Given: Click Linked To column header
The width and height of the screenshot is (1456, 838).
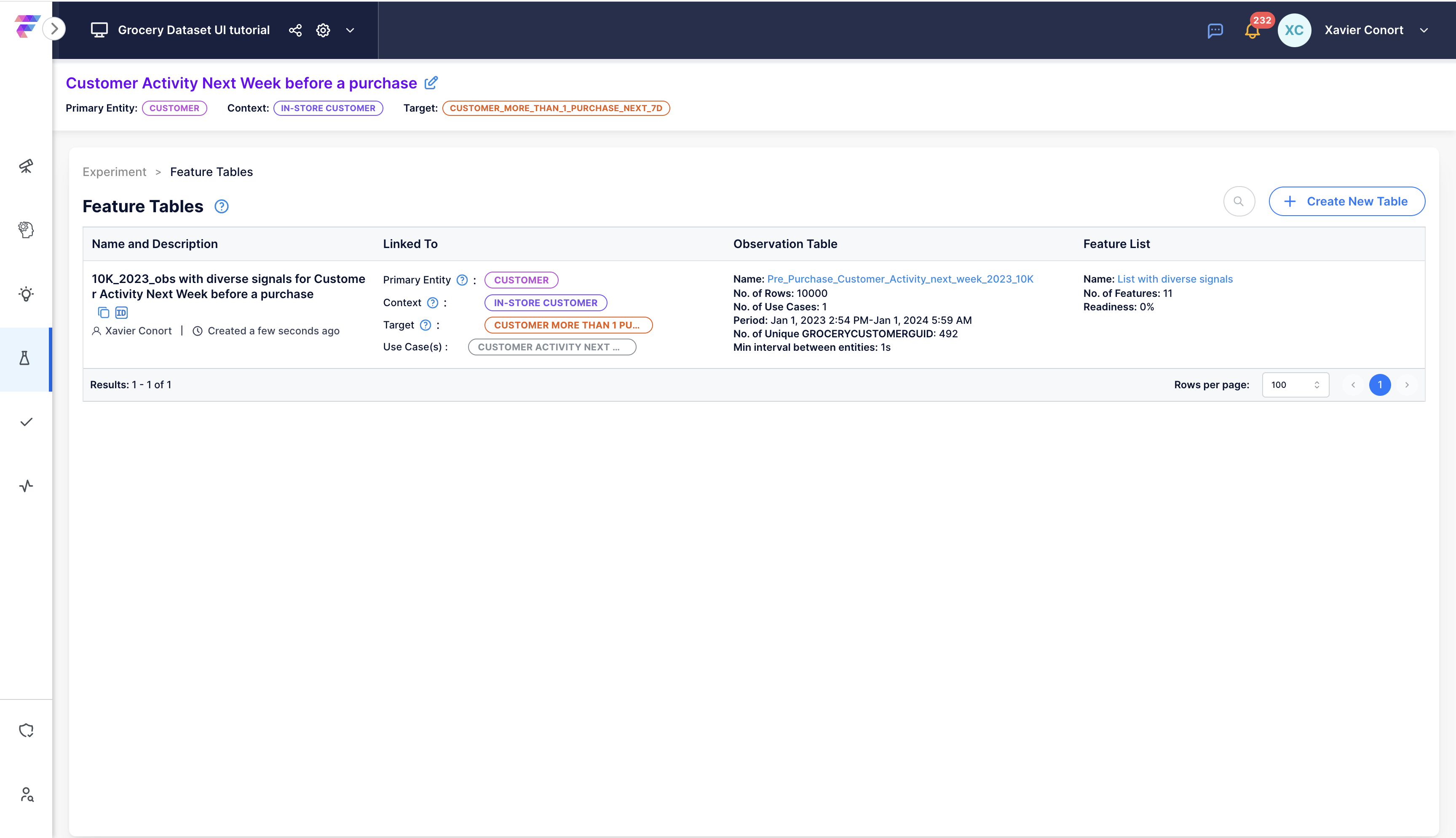Looking at the screenshot, I should 410,244.
